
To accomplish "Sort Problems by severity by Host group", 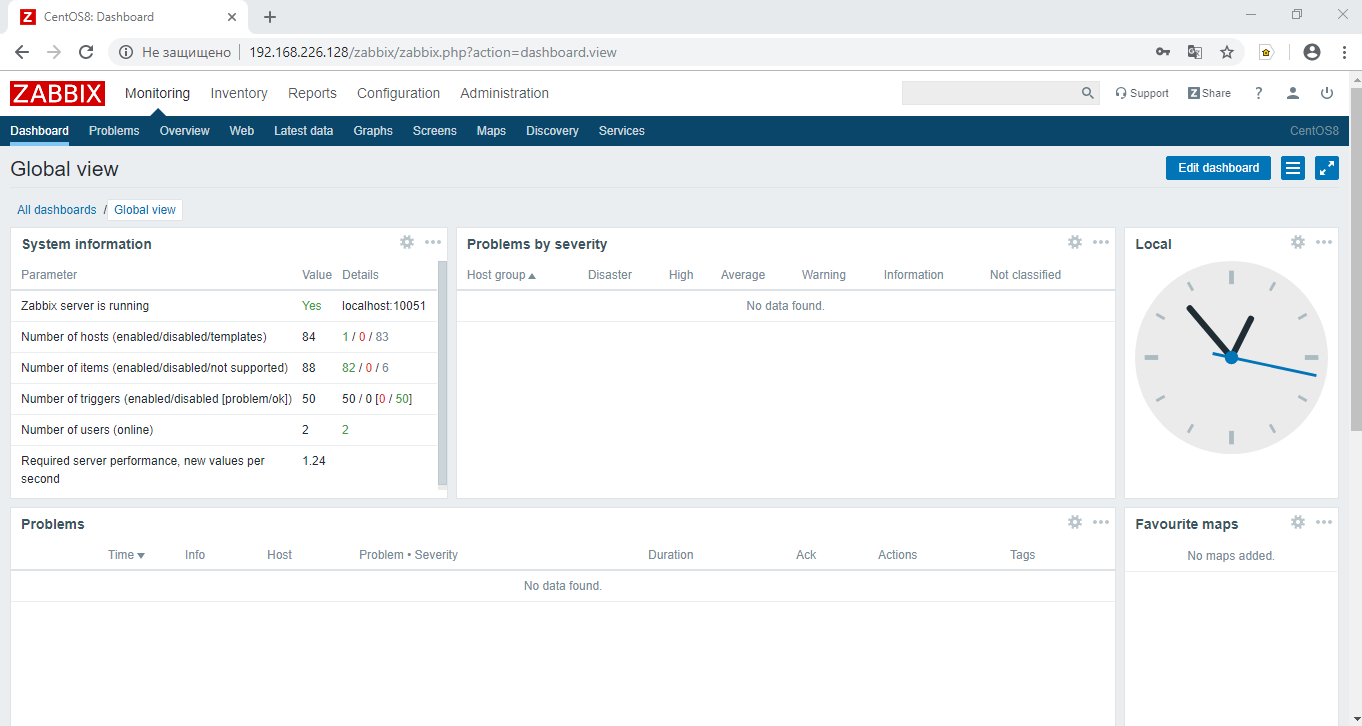I will (x=501, y=275).
